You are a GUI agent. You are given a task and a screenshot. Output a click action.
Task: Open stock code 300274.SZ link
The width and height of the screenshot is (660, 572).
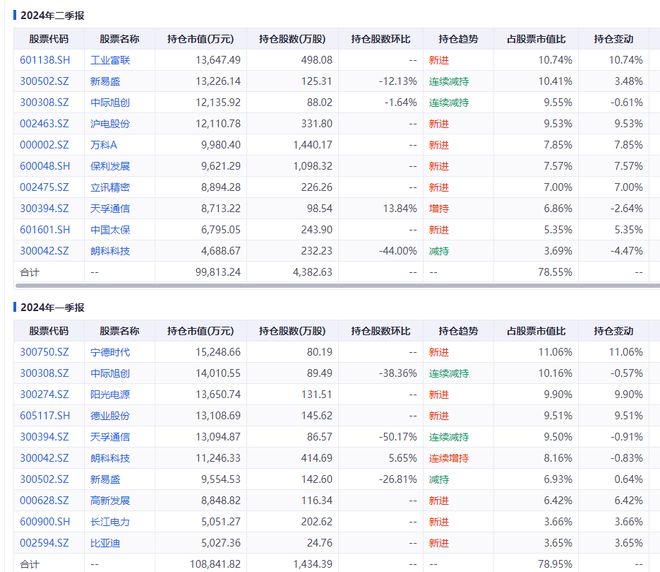pos(44,394)
